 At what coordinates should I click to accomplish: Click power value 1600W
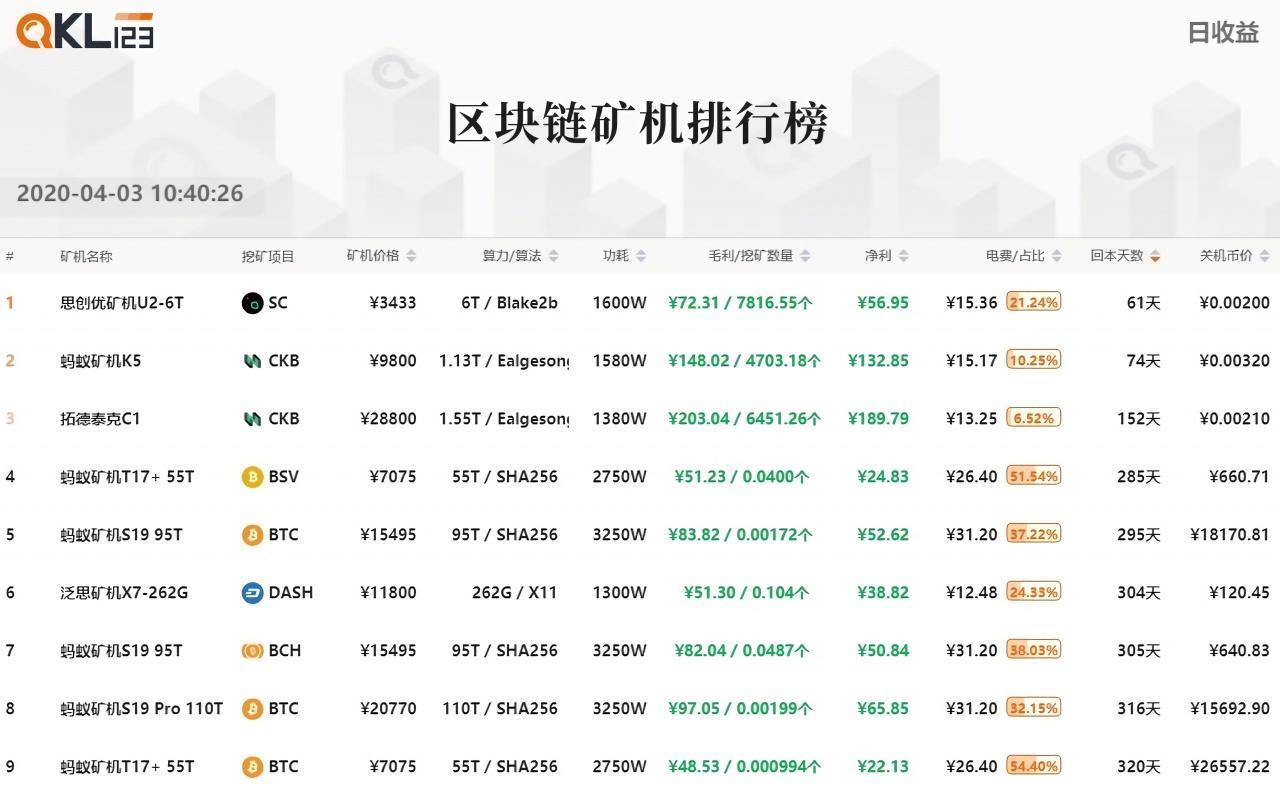[619, 303]
